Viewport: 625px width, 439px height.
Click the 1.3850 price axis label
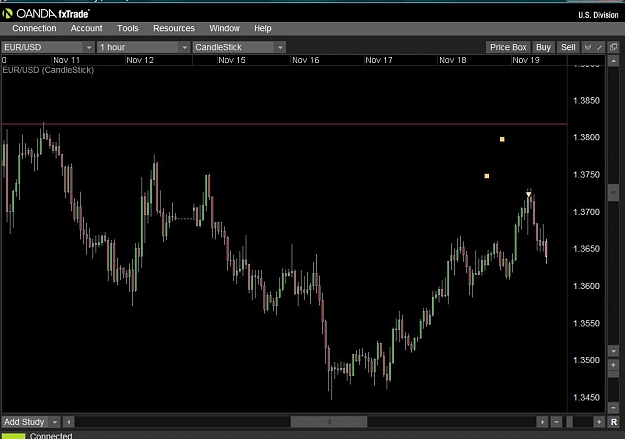[x=586, y=100]
